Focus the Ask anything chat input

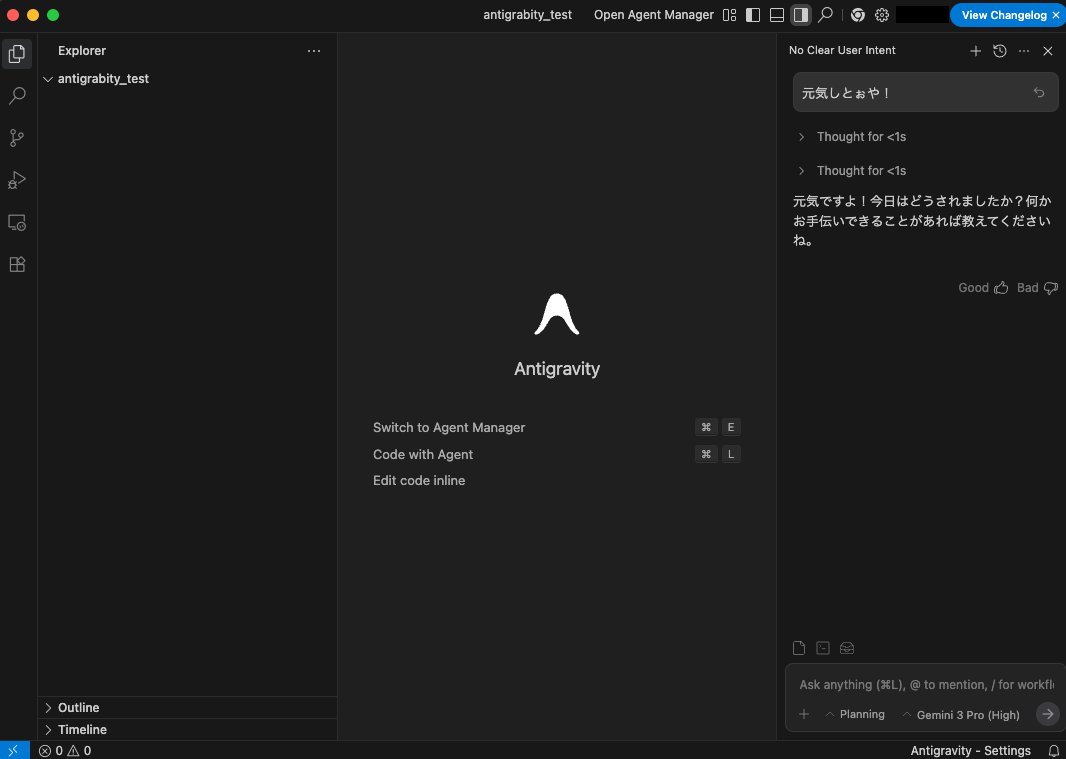[x=926, y=684]
